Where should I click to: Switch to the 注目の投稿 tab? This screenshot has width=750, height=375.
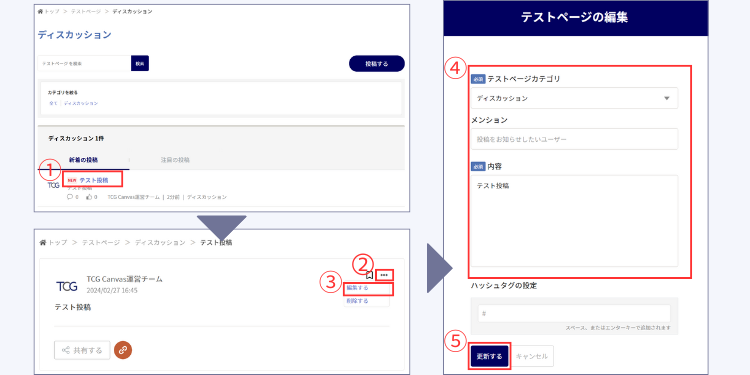[175, 160]
